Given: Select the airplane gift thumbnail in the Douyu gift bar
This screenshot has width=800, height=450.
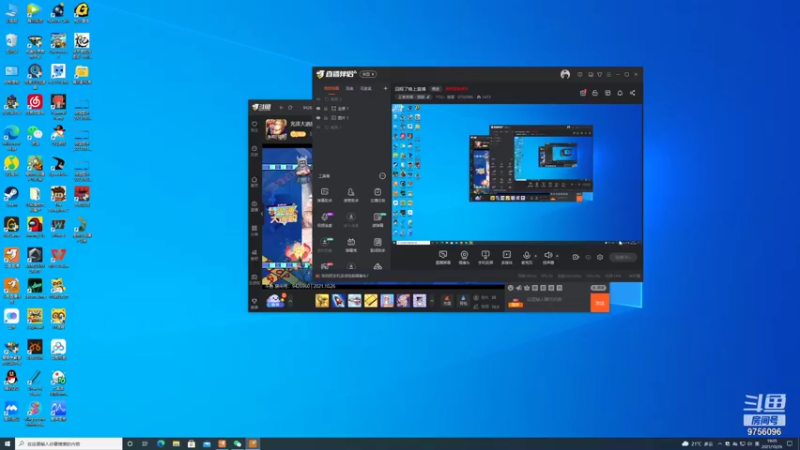Looking at the screenshot, I should pyautogui.click(x=355, y=301).
